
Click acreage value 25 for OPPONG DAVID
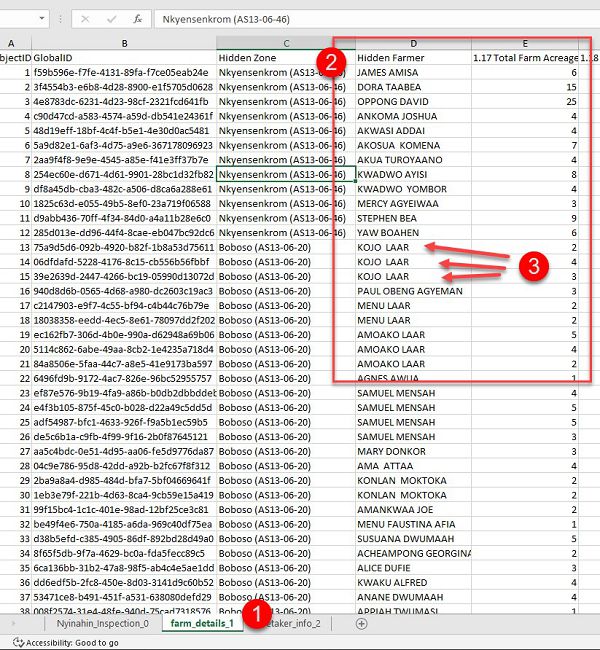click(525, 102)
